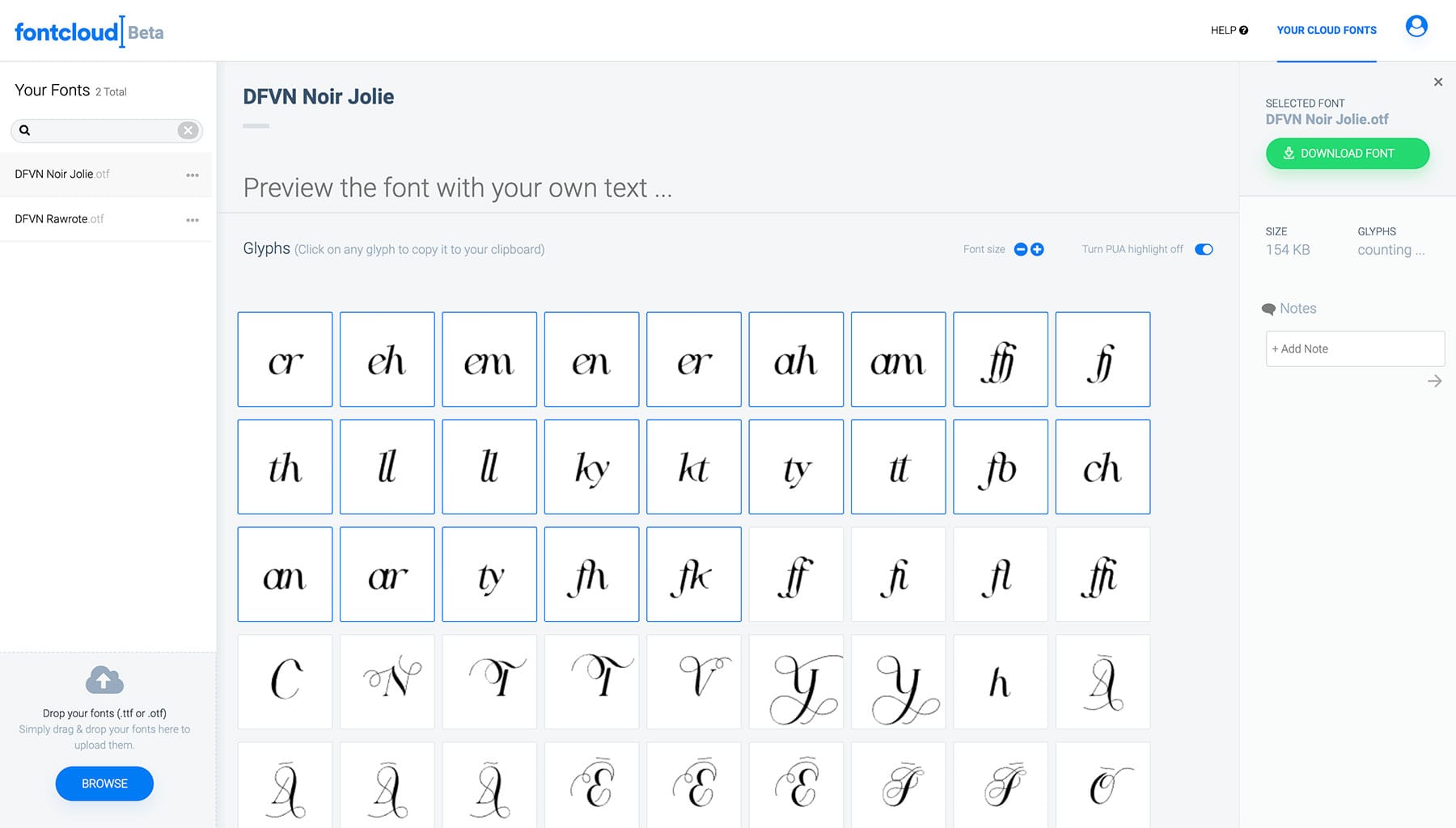Image resolution: width=1456 pixels, height=828 pixels.
Task: Click the DFVN Noir Jolie.otf selected font name
Action: (1327, 120)
